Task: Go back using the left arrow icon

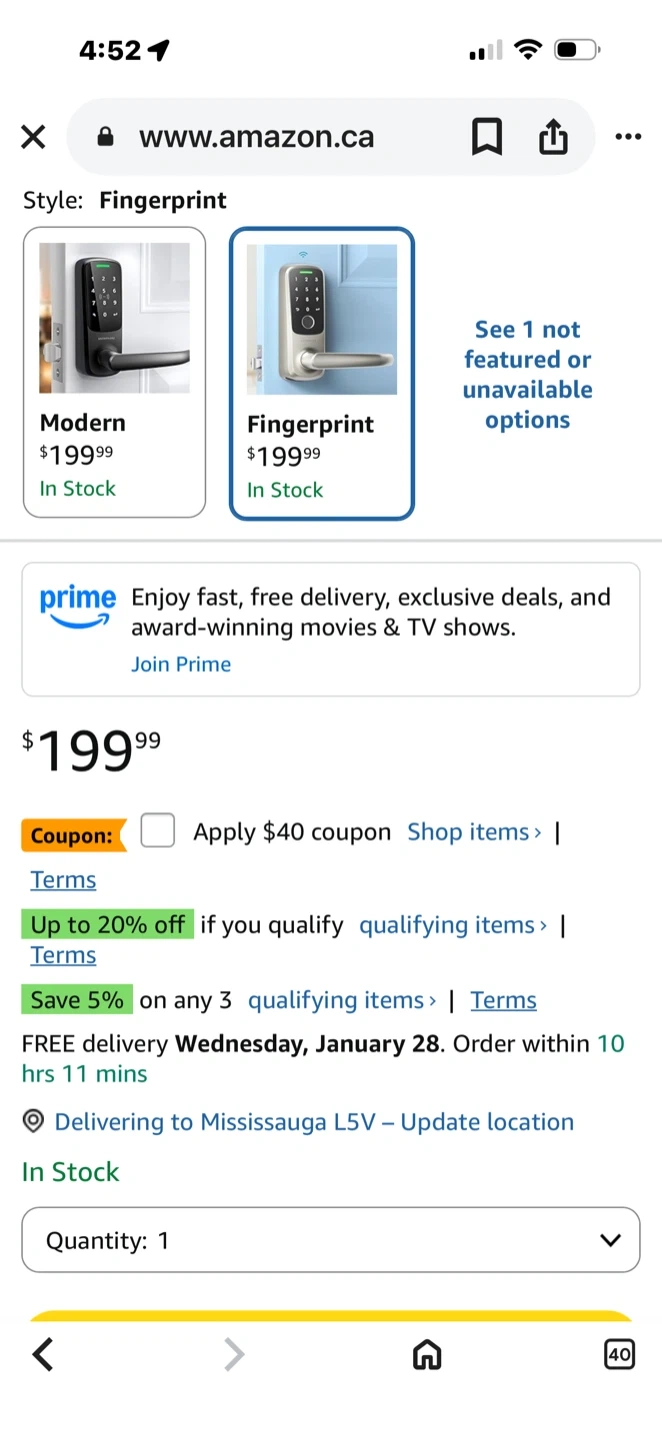Action: [42, 1355]
